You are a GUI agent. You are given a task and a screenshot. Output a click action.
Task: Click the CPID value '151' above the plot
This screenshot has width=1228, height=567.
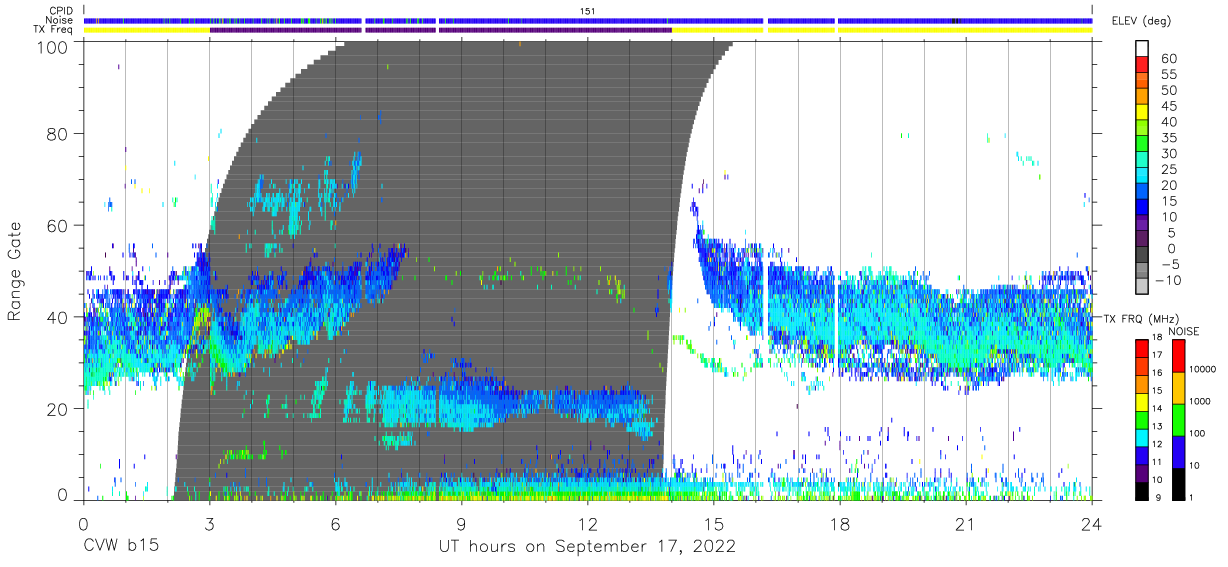point(587,10)
